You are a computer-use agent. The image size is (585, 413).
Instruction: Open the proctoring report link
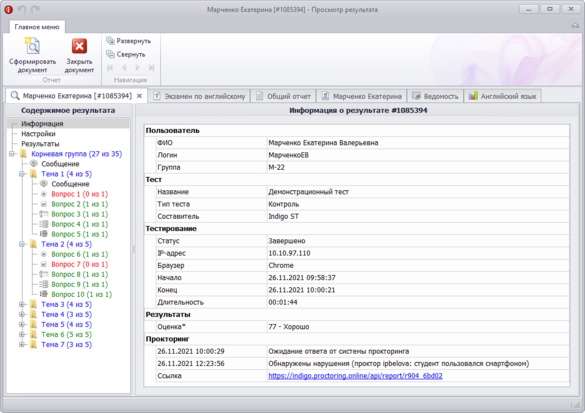pos(355,376)
